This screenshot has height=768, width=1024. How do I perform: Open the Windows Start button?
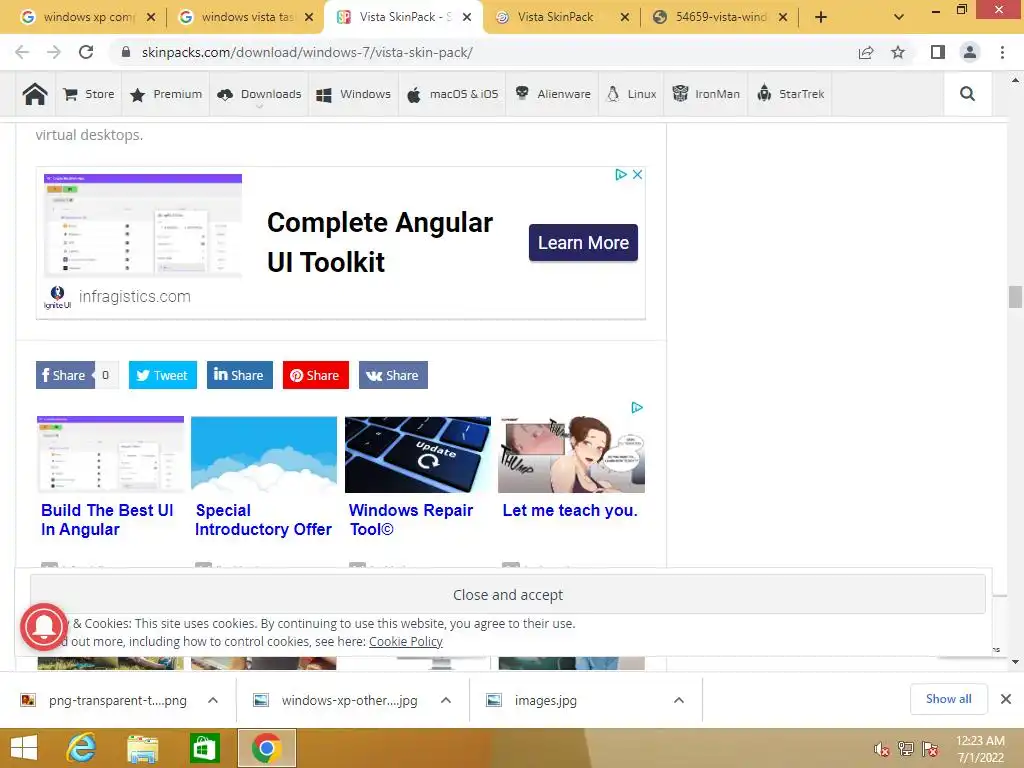tap(24, 748)
